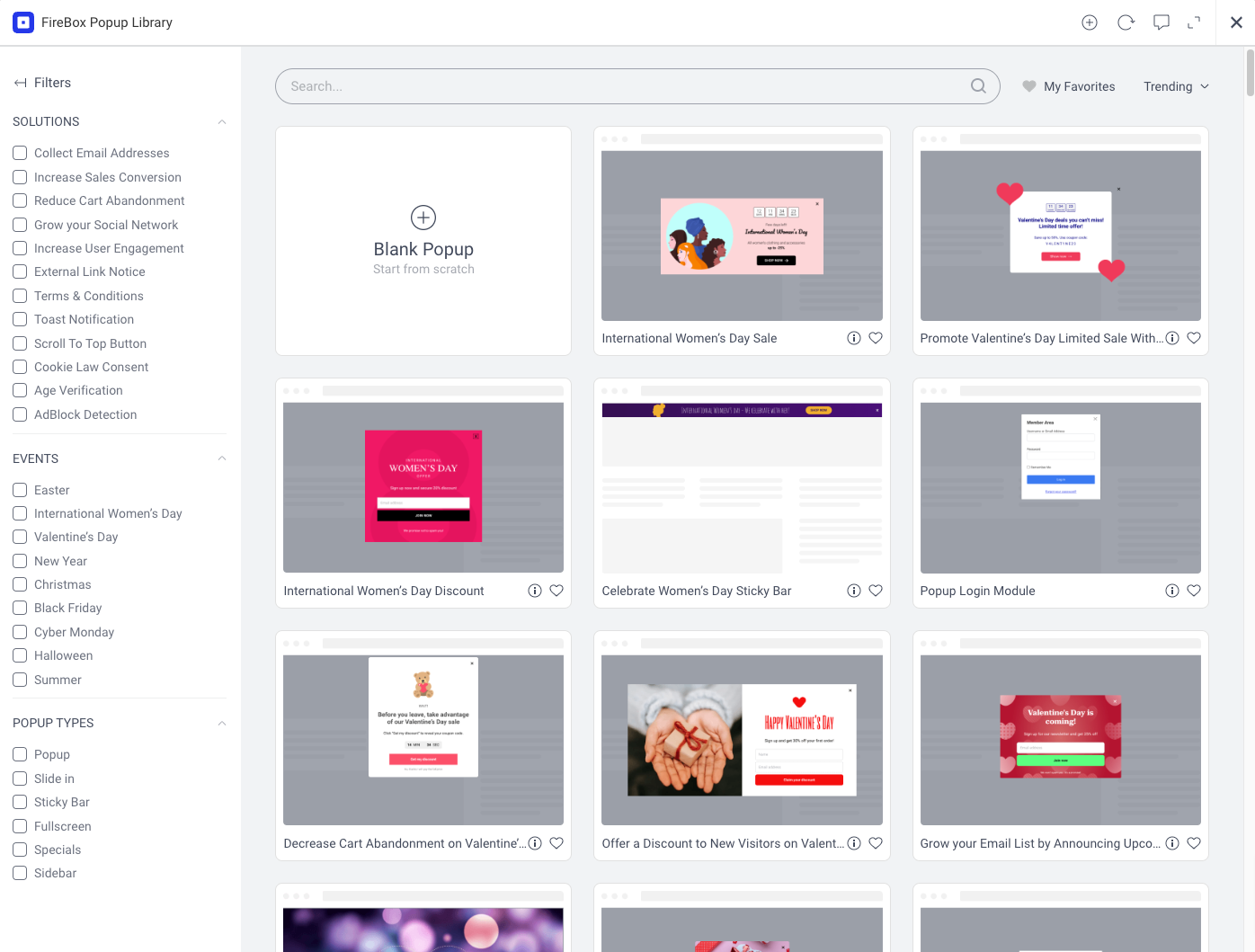Check Collect Email Addresses filter
Viewport: 1255px width, 952px height.
click(x=20, y=153)
